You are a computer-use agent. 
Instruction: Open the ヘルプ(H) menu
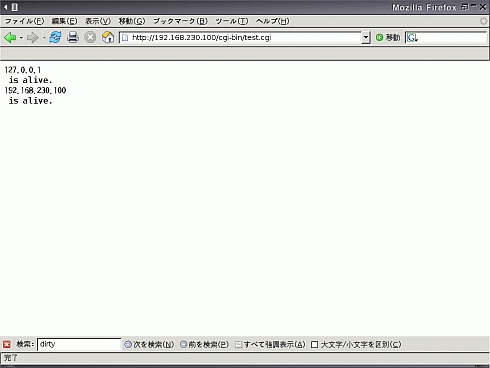(x=273, y=21)
